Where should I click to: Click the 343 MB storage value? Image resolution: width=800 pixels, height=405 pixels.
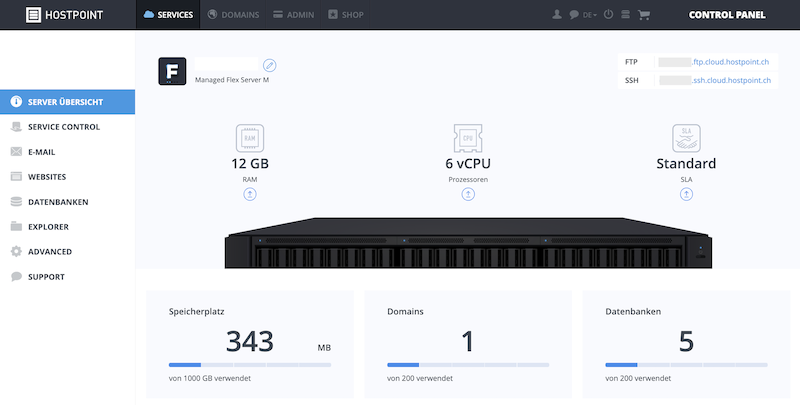[x=250, y=341]
